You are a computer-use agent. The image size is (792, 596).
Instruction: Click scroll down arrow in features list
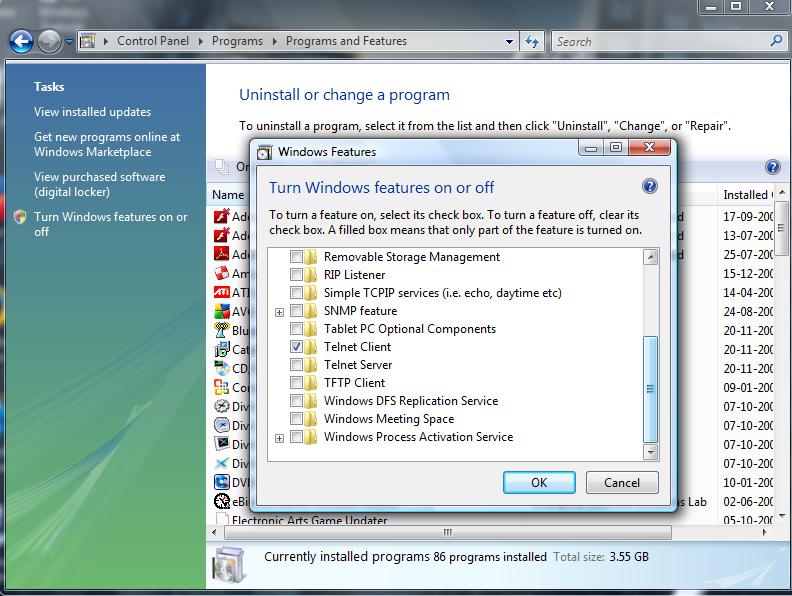[651, 452]
